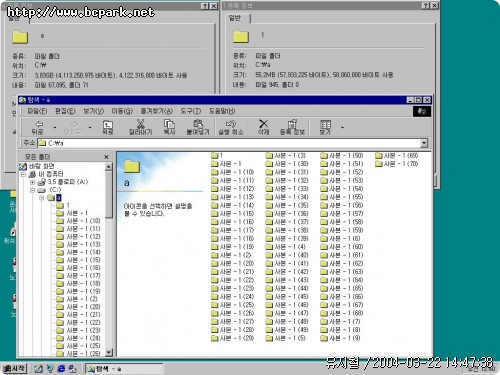Image resolution: width=500 pixels, height=375 pixels.
Task: Open Back button history dropdown arrow
Action: pos(55,127)
